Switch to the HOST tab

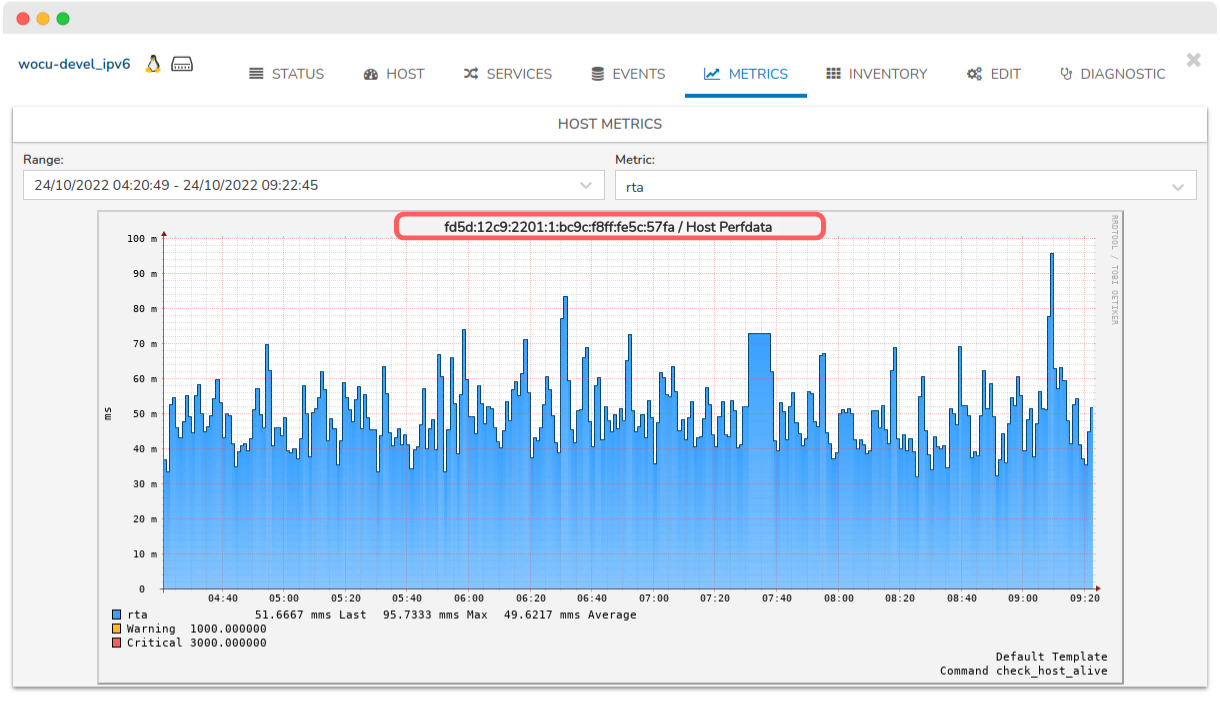[394, 74]
